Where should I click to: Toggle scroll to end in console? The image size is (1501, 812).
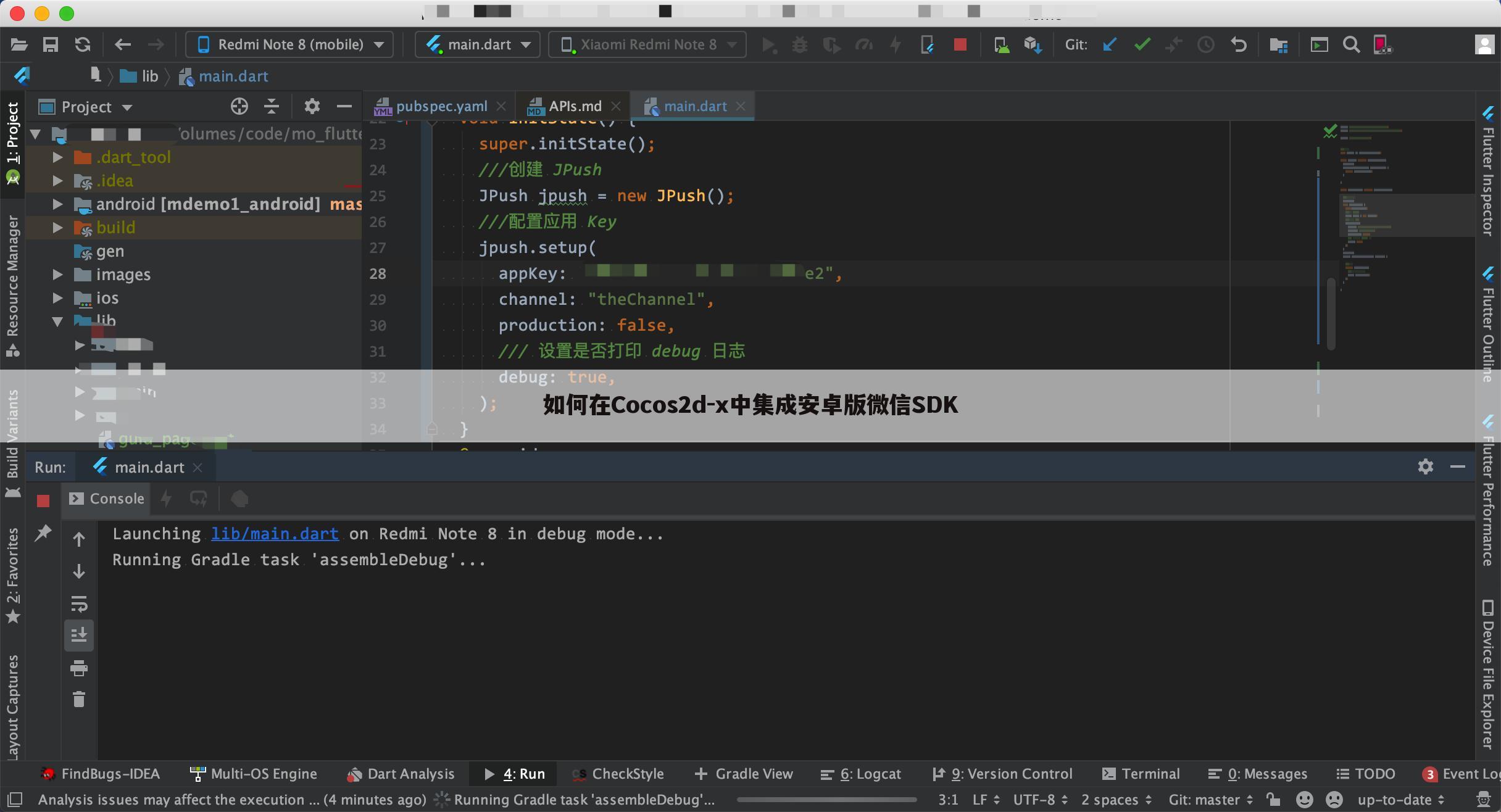[x=79, y=635]
